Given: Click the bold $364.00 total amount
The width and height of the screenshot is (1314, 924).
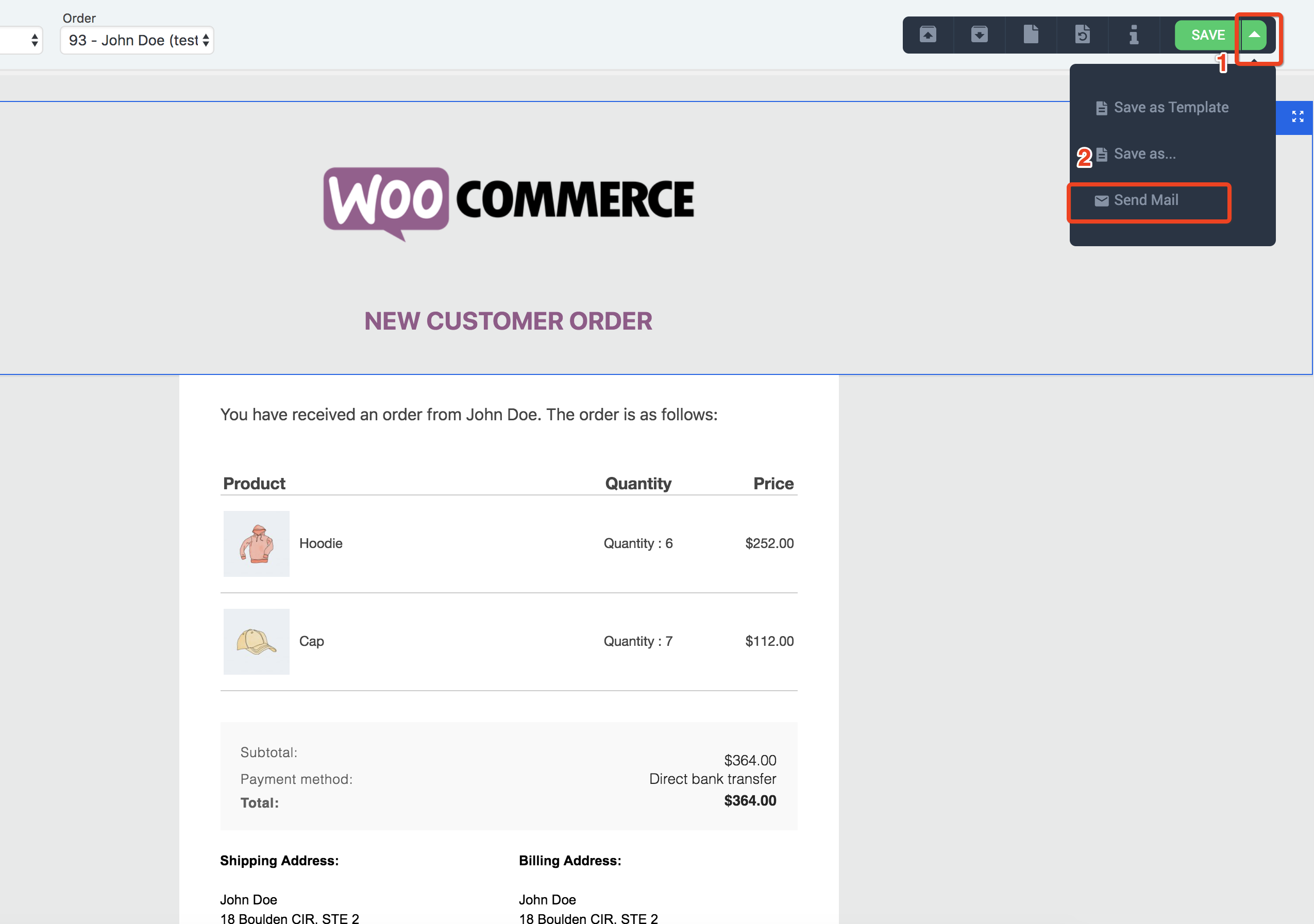Looking at the screenshot, I should point(750,800).
